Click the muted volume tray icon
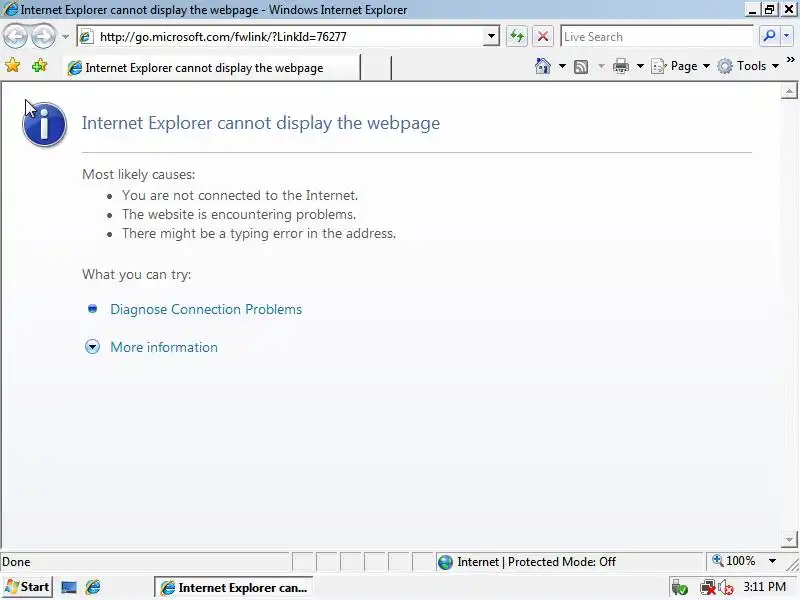The height and width of the screenshot is (600, 800). click(x=726, y=588)
